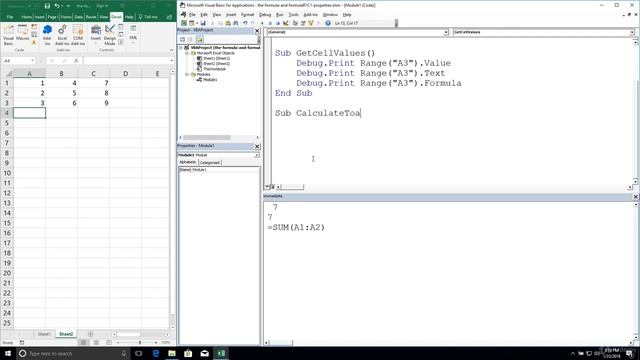Open the (General) object dropdown
This screenshot has height=360, width=640.
[x=446, y=32]
